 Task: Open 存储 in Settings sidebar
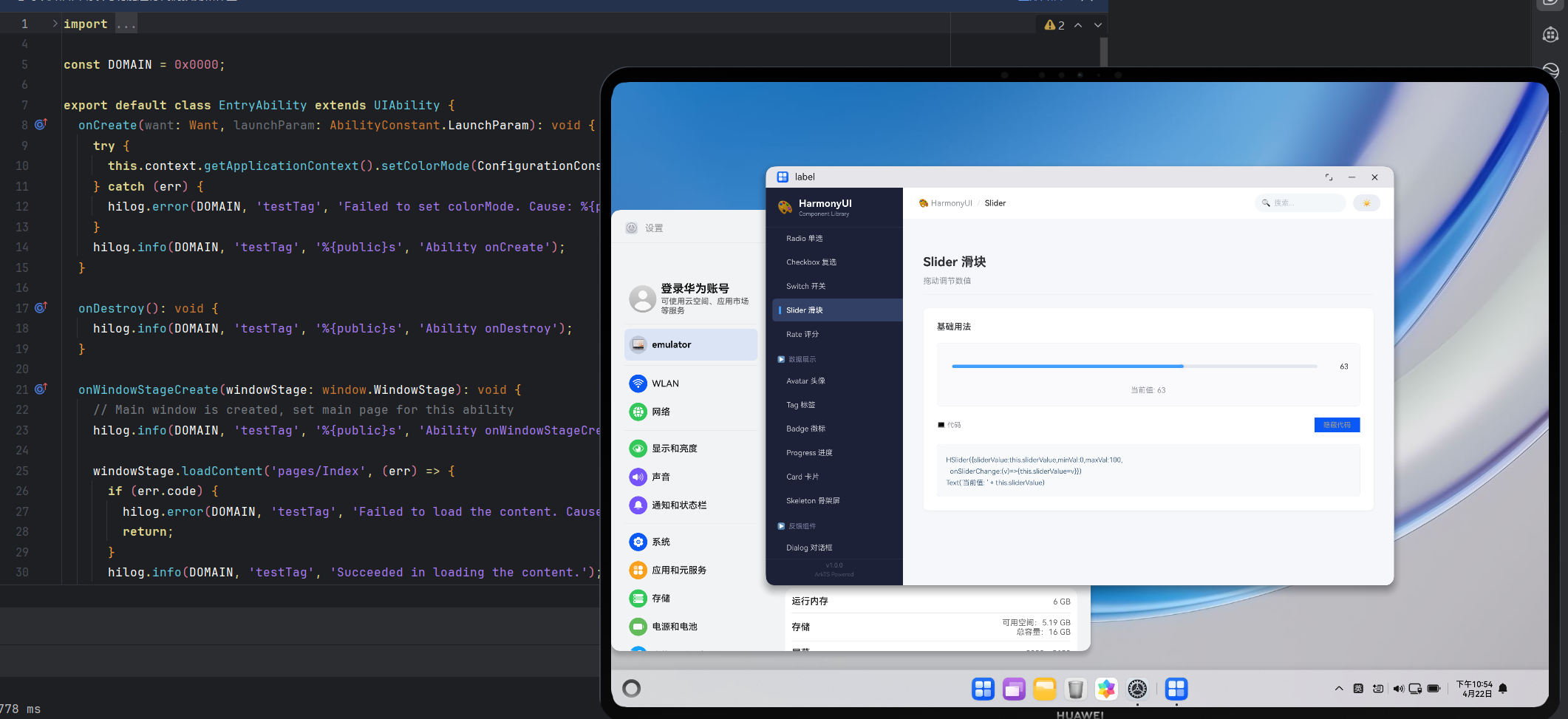coord(691,599)
